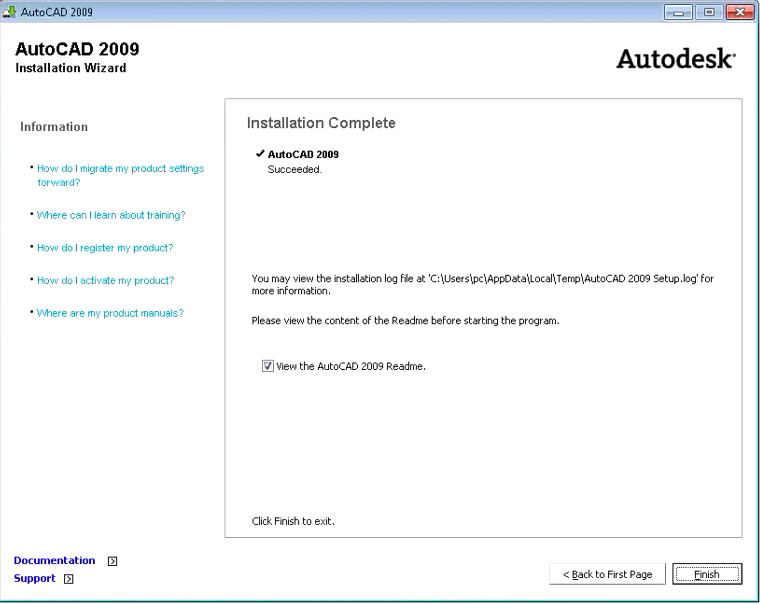
Task: Click the 'AutoCAD 2009' completed product name
Action: pyautogui.click(x=303, y=154)
